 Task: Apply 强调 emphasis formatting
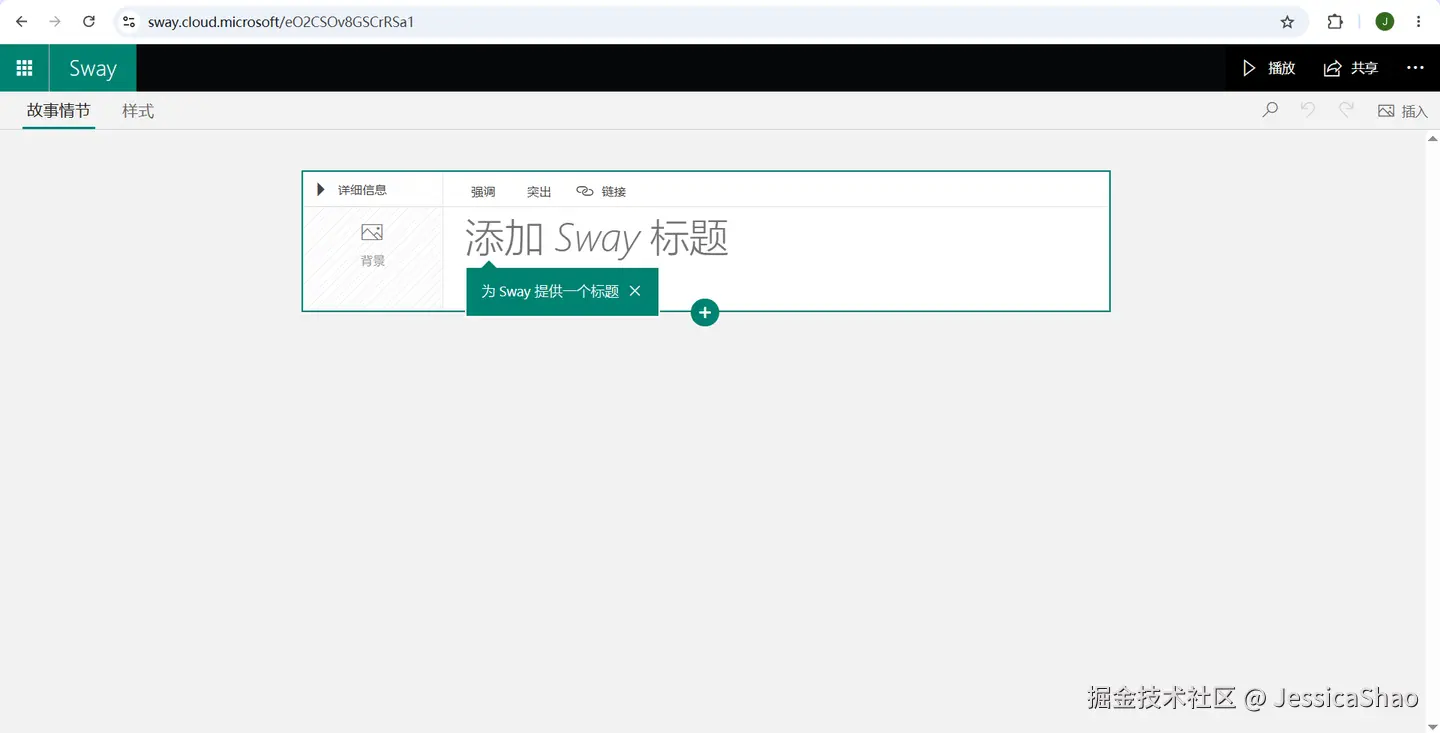[x=483, y=191]
